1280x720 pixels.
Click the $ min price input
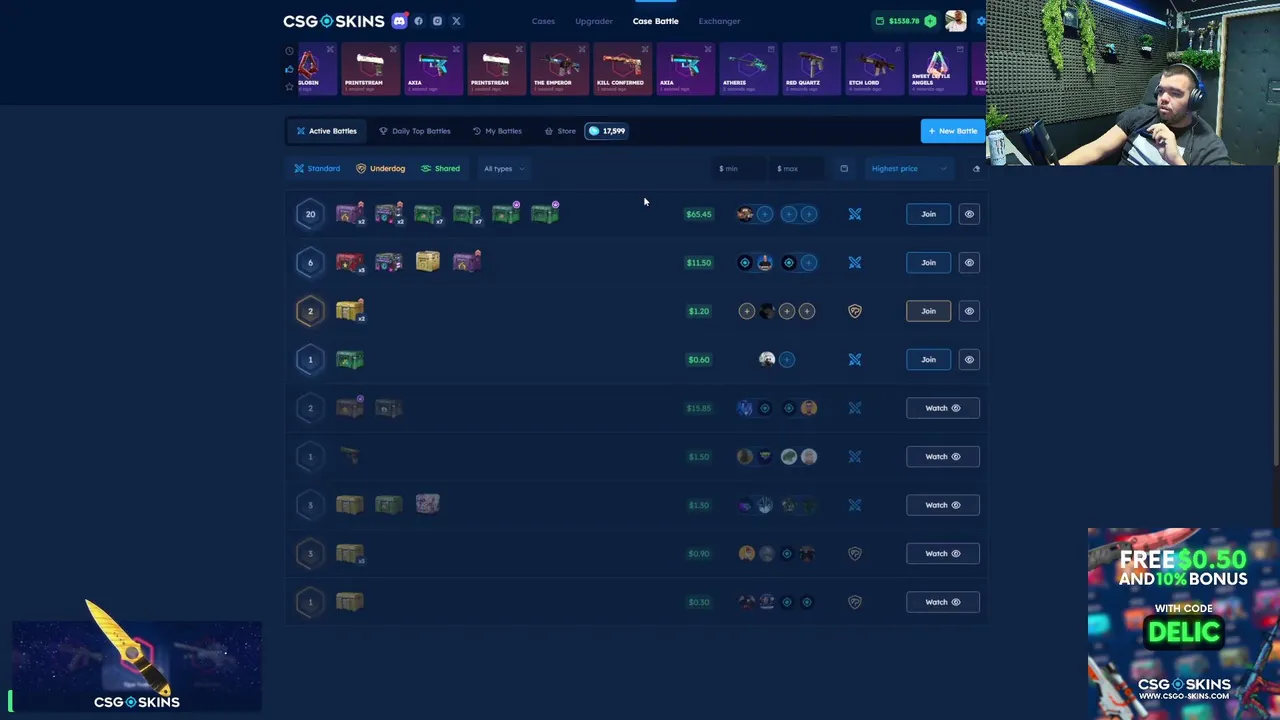[739, 168]
